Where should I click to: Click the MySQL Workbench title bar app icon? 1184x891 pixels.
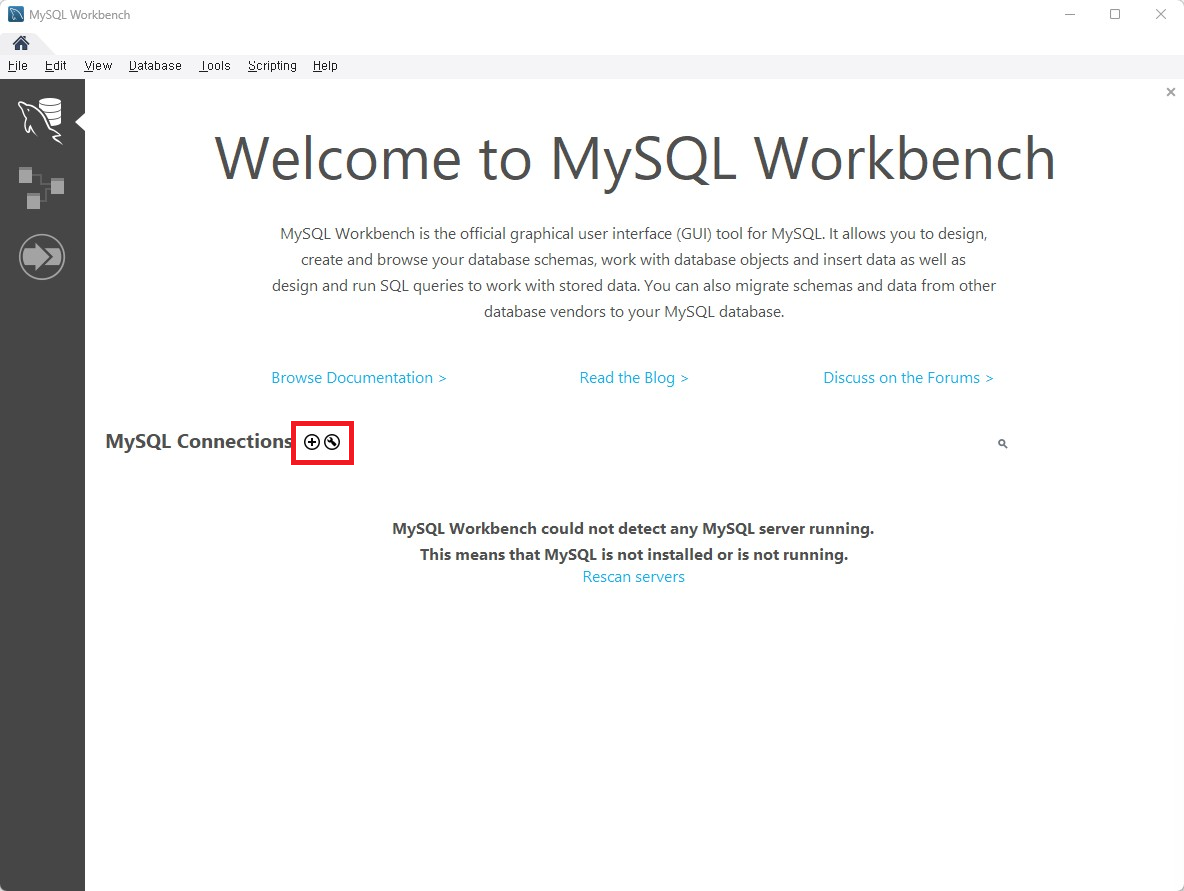pos(15,14)
